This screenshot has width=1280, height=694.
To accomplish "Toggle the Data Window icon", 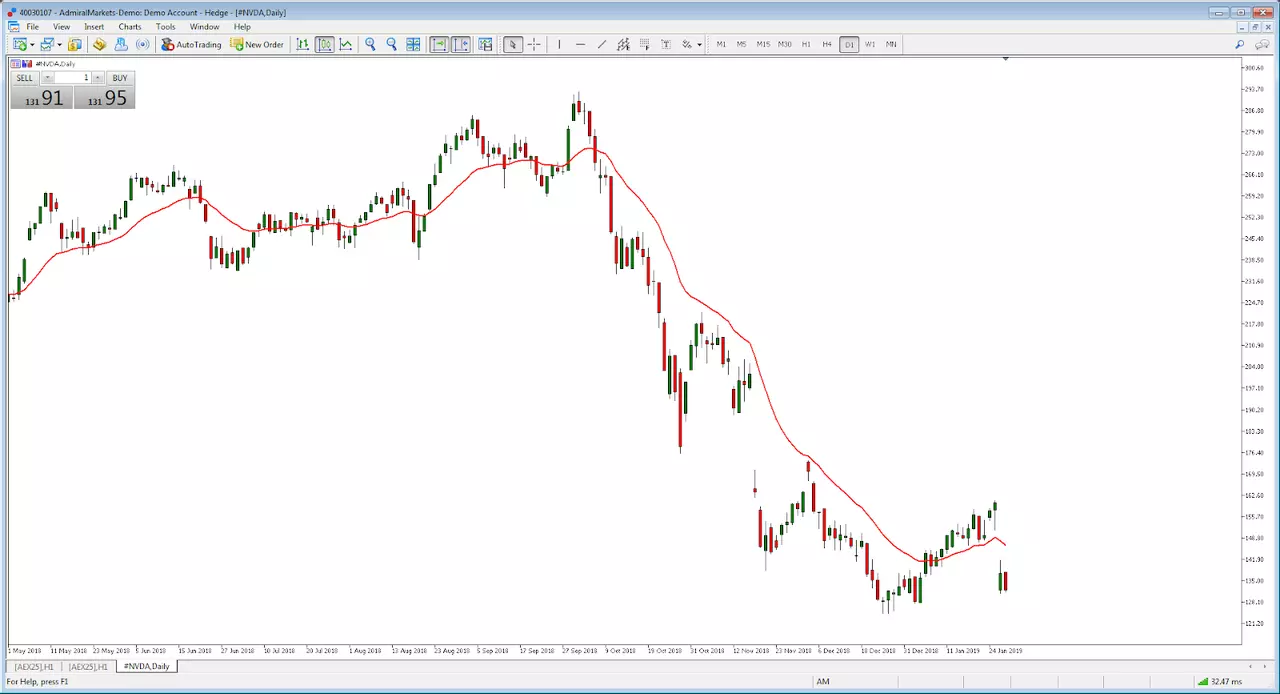I will pyautogui.click(x=99, y=44).
